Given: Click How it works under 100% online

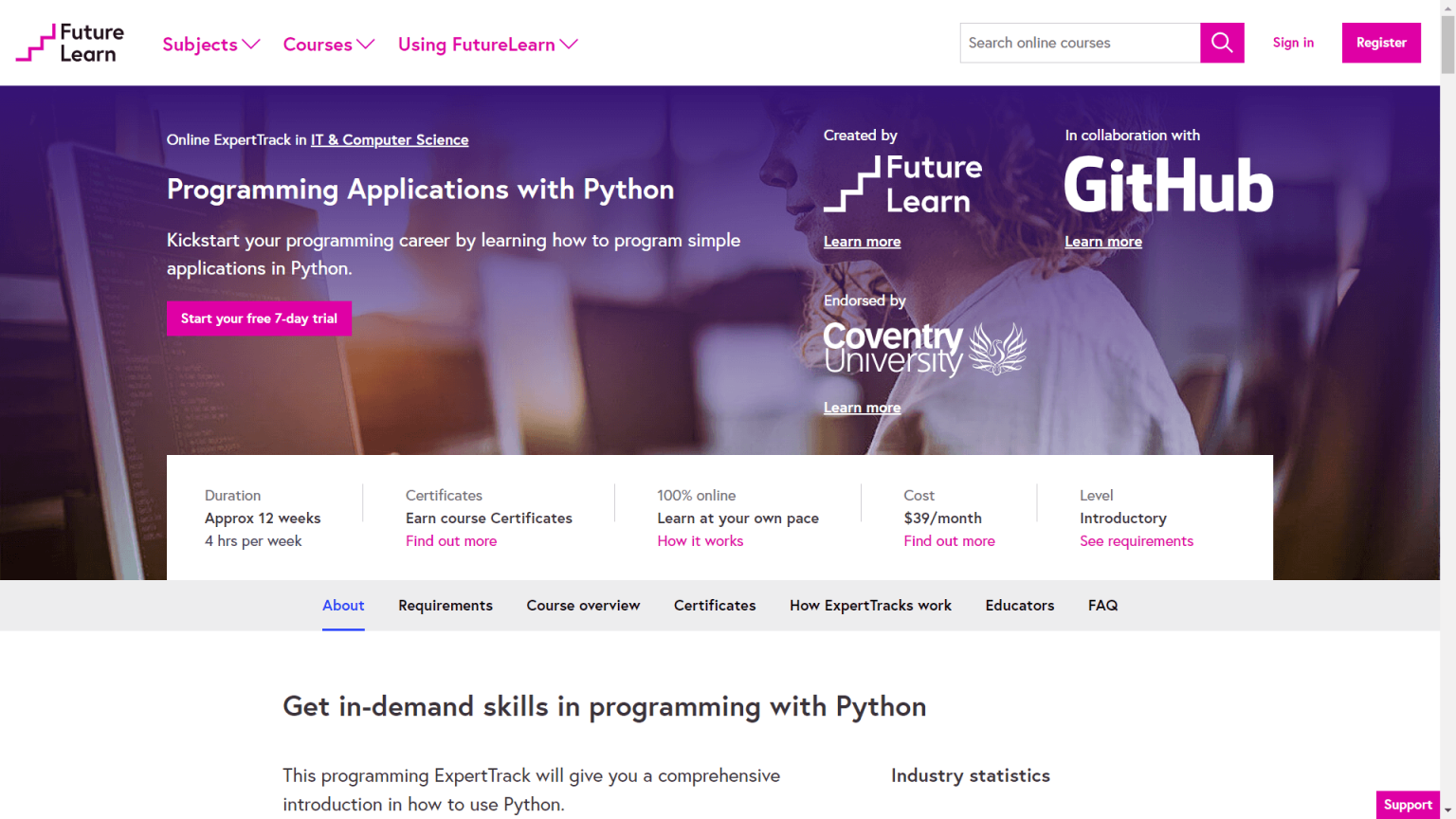Looking at the screenshot, I should pos(701,540).
